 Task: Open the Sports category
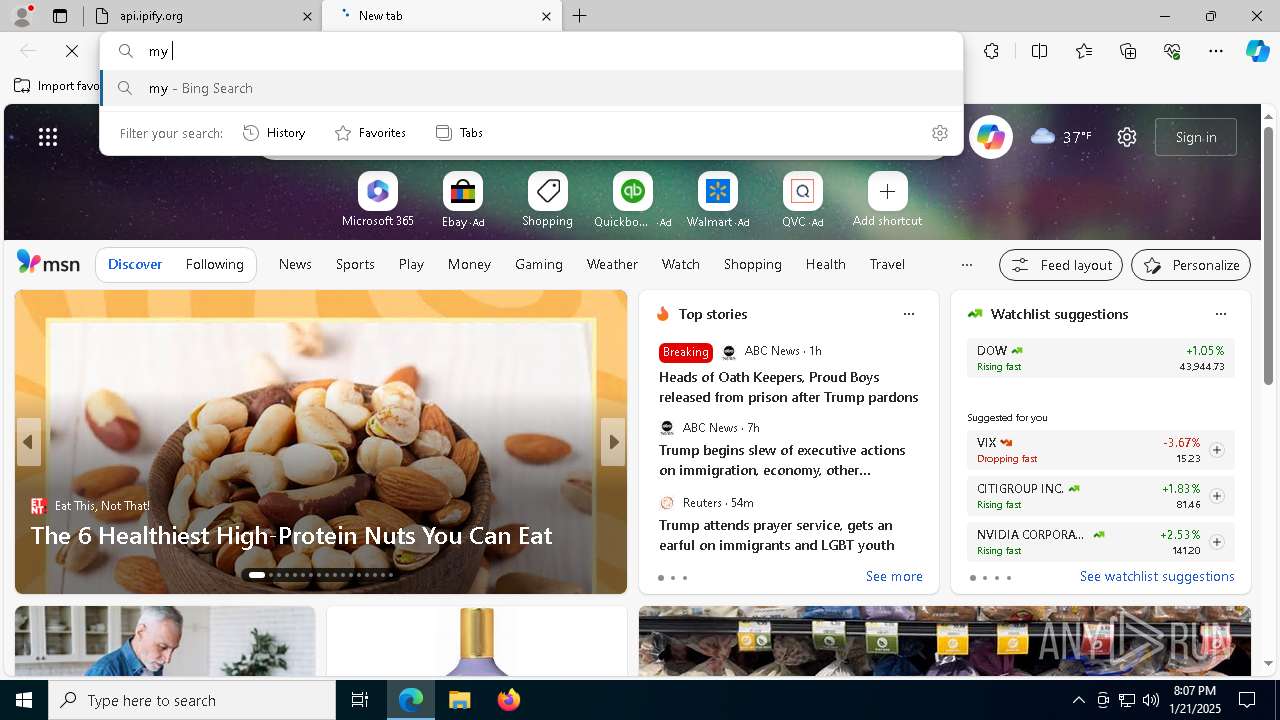(355, 264)
